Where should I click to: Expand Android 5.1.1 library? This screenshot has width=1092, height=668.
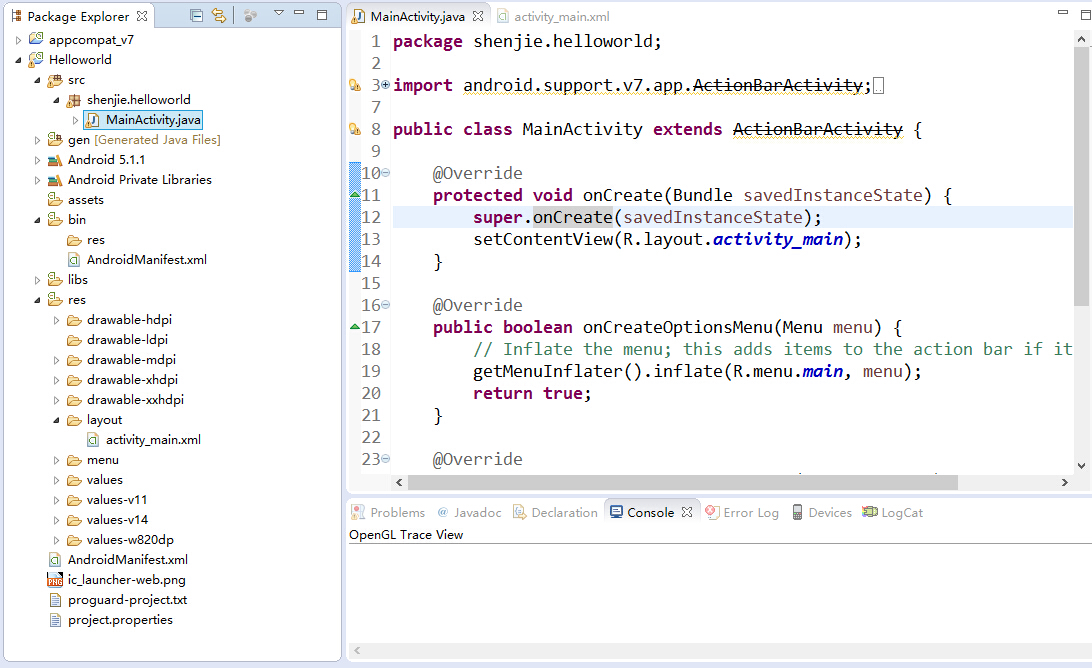pos(38,160)
